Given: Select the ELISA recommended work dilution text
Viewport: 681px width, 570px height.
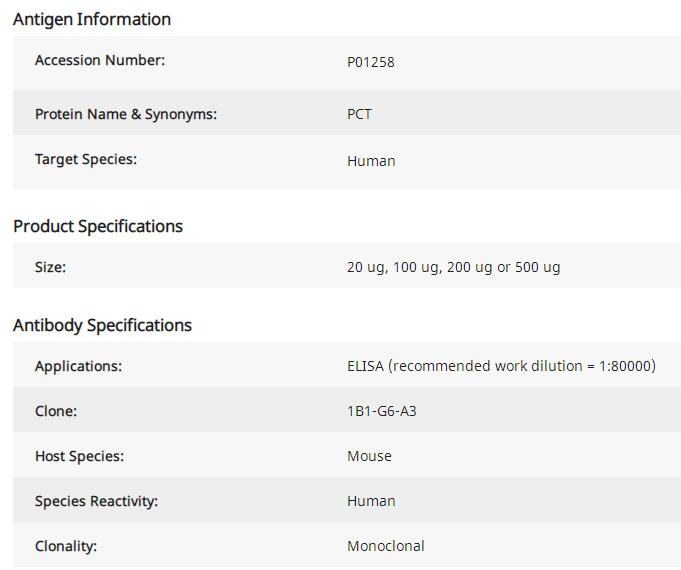Looking at the screenshot, I should tap(501, 366).
